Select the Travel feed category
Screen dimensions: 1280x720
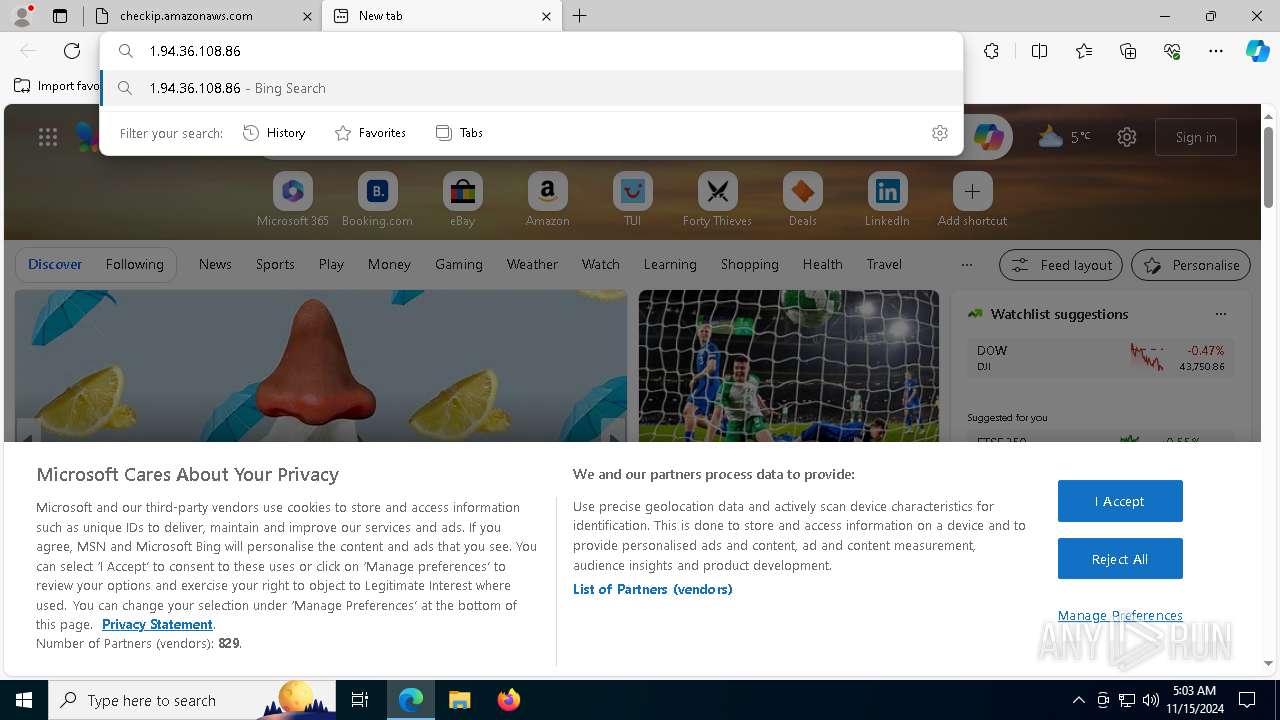coord(884,264)
